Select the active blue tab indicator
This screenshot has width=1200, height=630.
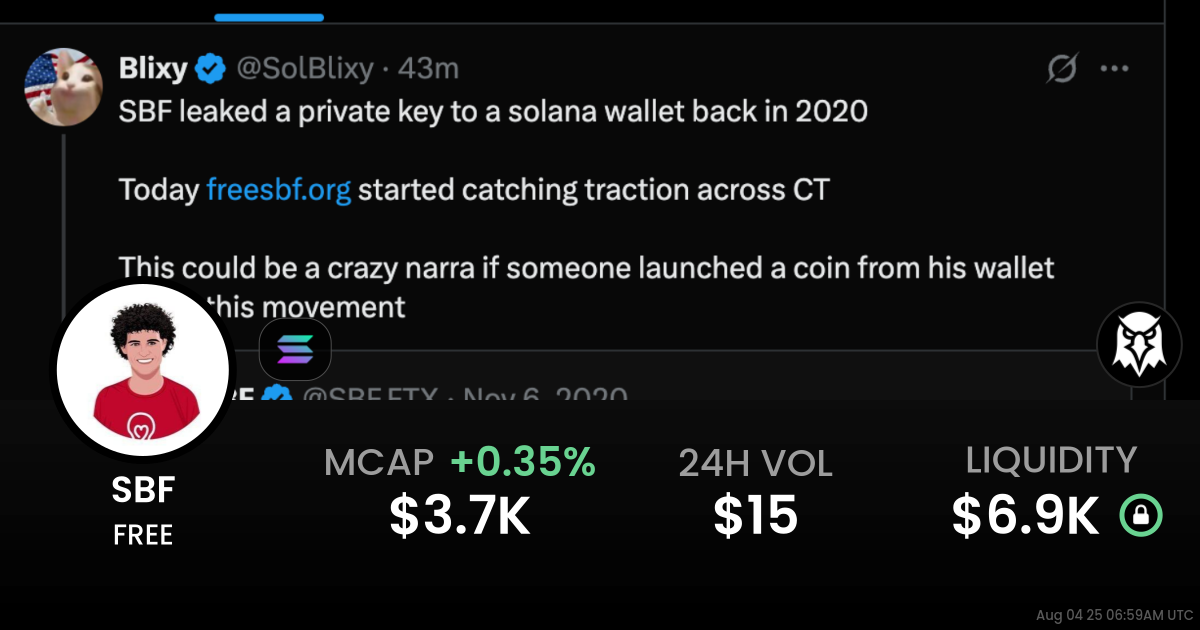point(269,17)
